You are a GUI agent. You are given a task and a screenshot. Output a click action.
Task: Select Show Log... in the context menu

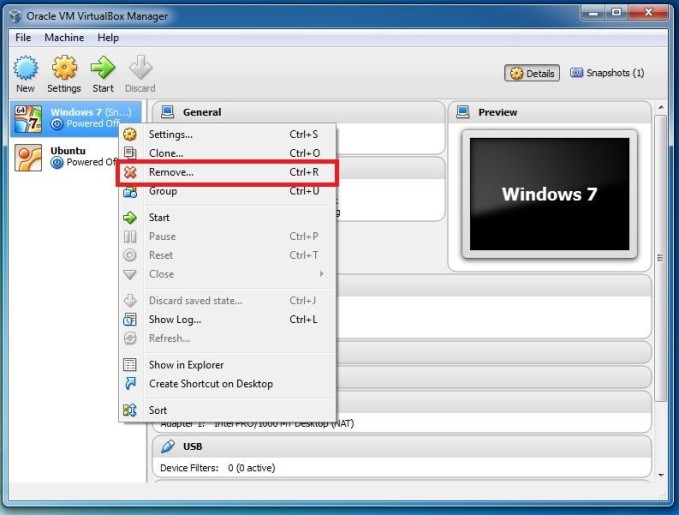(227, 320)
